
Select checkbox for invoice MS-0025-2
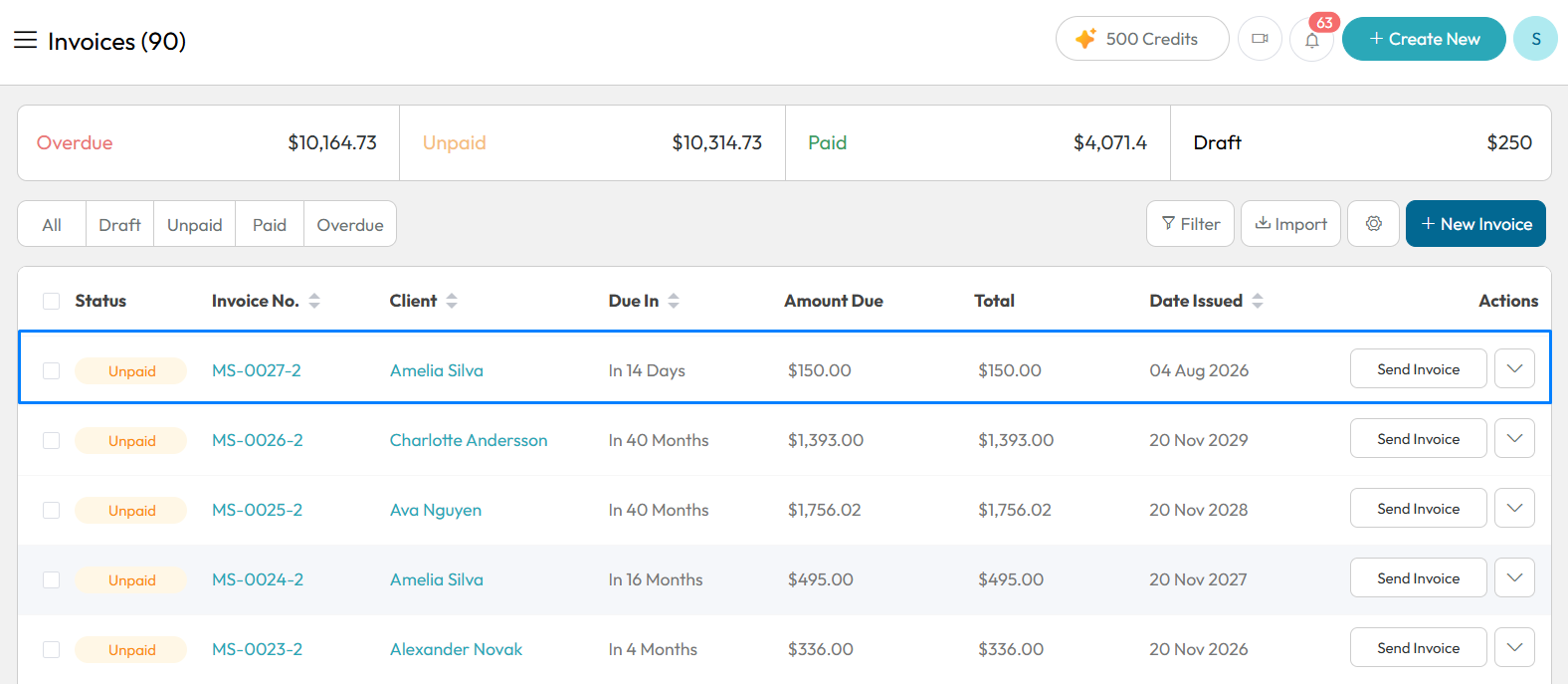pyautogui.click(x=51, y=510)
